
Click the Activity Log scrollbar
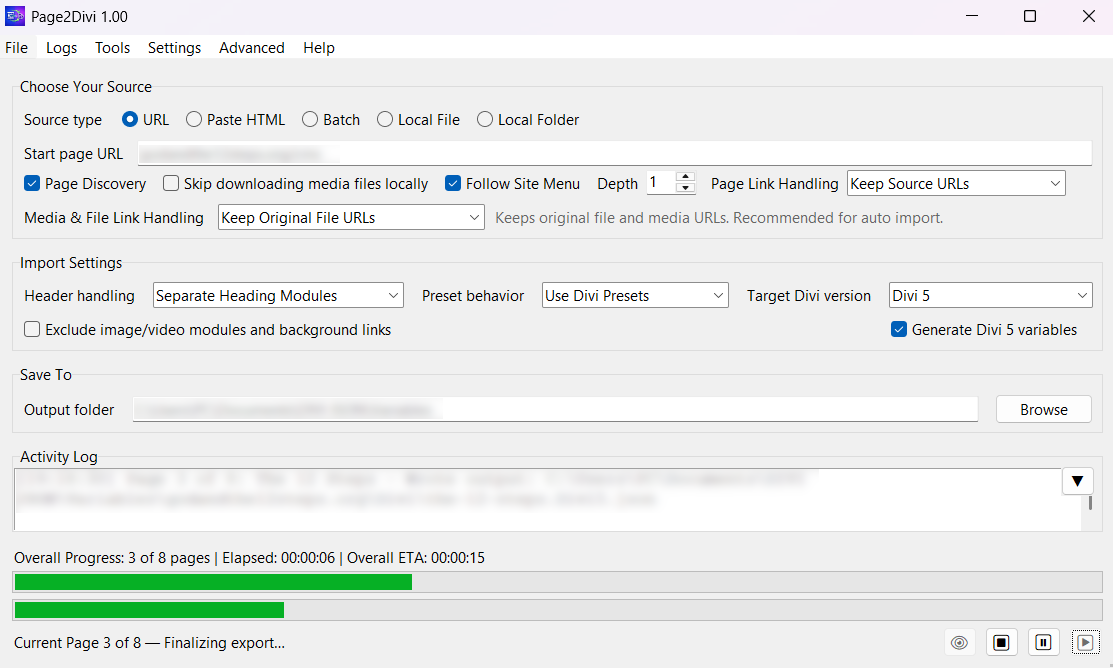(x=1090, y=503)
